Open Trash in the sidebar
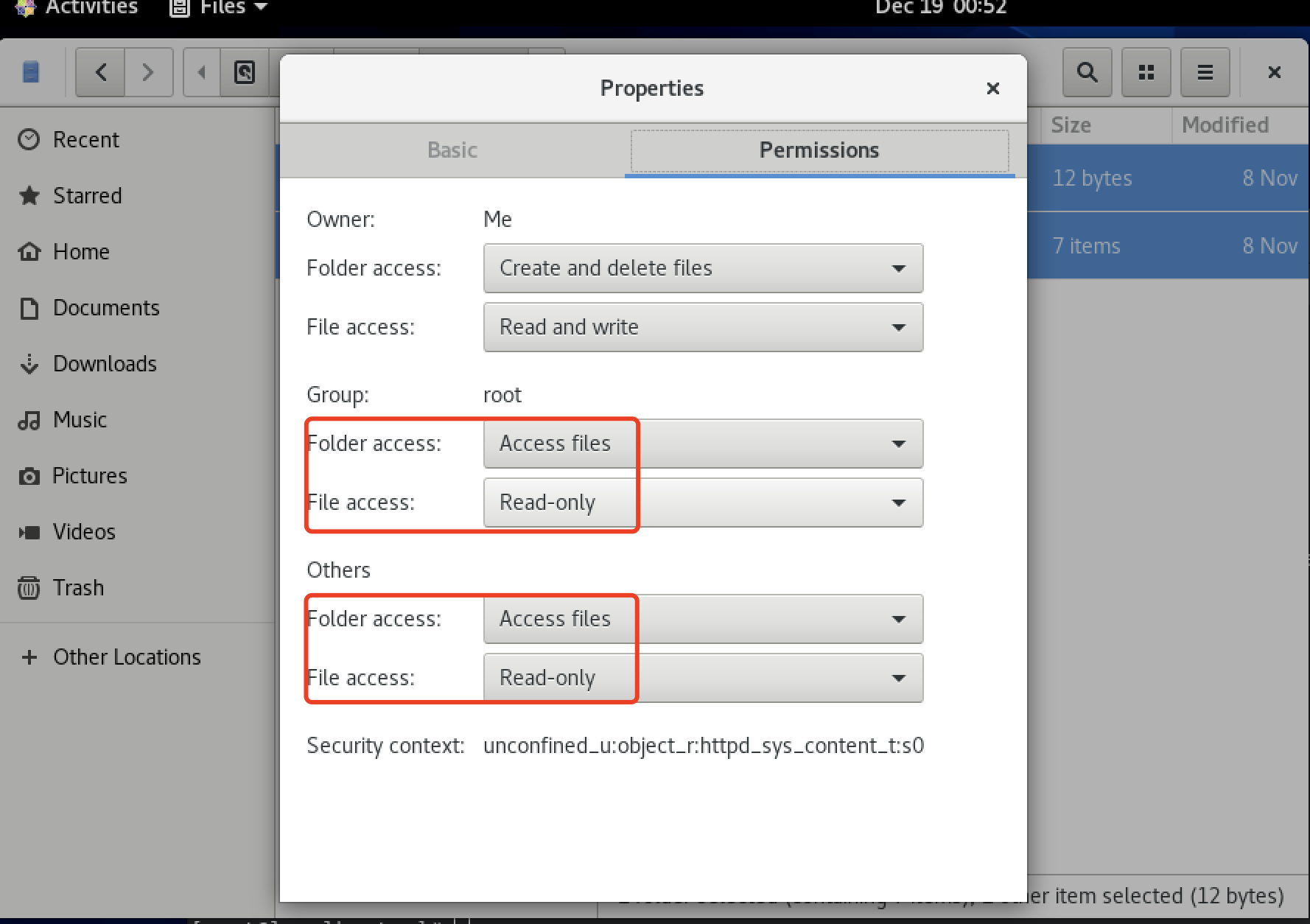This screenshot has width=1310, height=924. point(77,588)
